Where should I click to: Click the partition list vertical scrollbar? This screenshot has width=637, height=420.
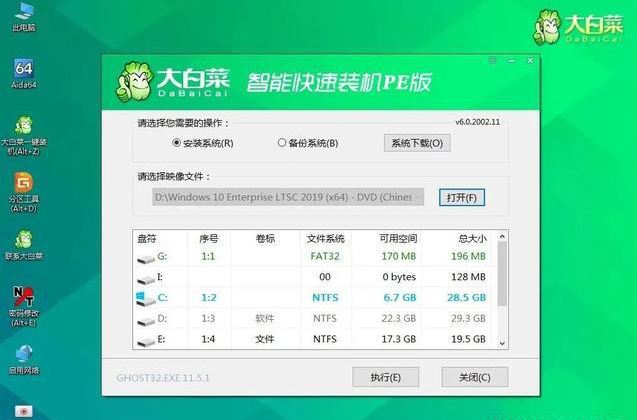click(502, 290)
